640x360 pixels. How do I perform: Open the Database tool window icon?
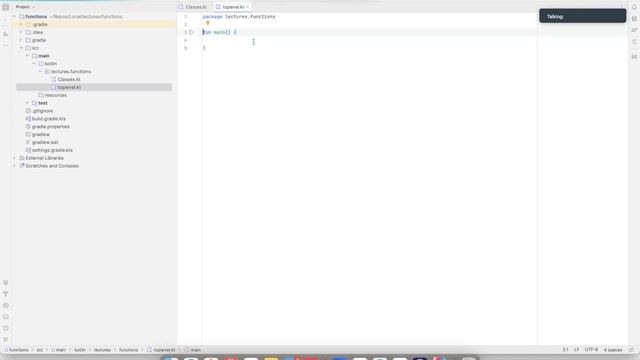point(634,18)
